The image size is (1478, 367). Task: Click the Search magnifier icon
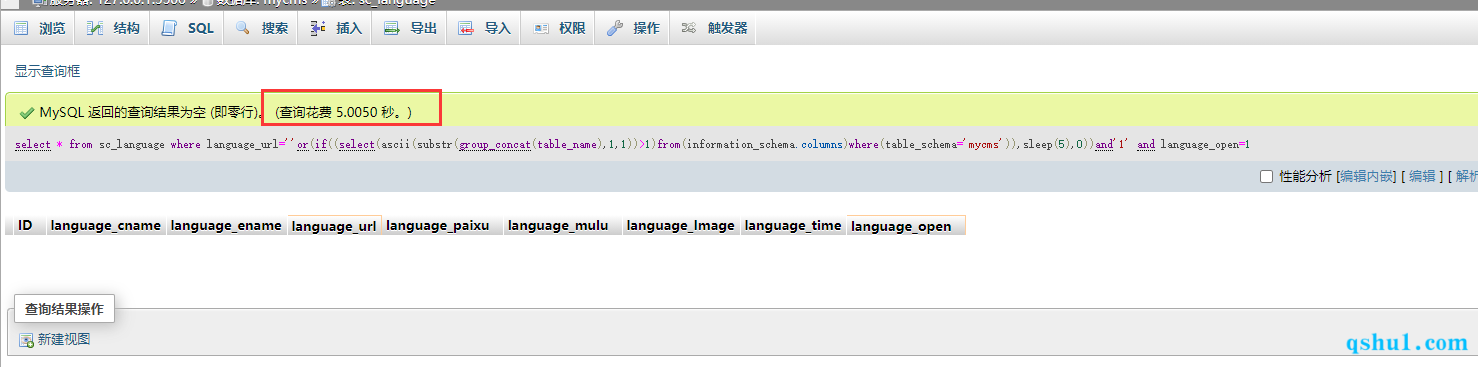[243, 28]
